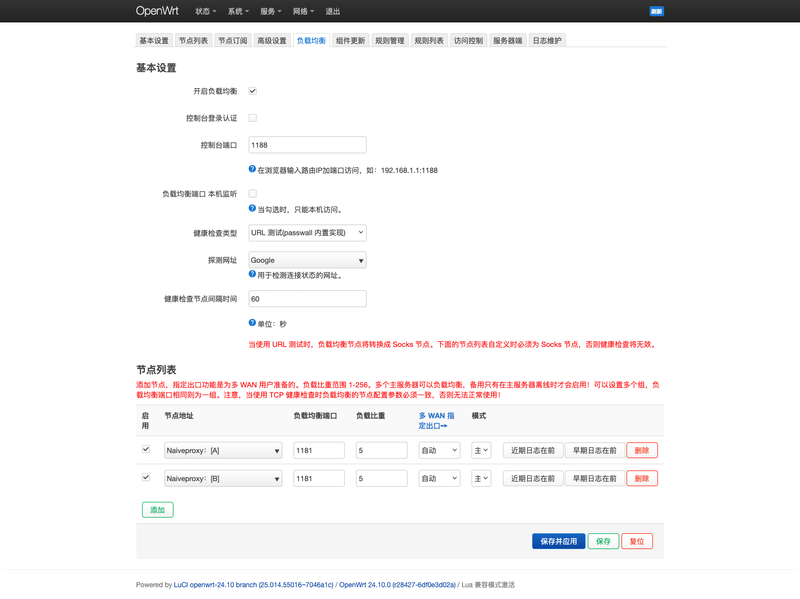800x599 pixels.
Task: Open the 多 WAN 自动 dropdown in the first row
Action: (x=439, y=450)
